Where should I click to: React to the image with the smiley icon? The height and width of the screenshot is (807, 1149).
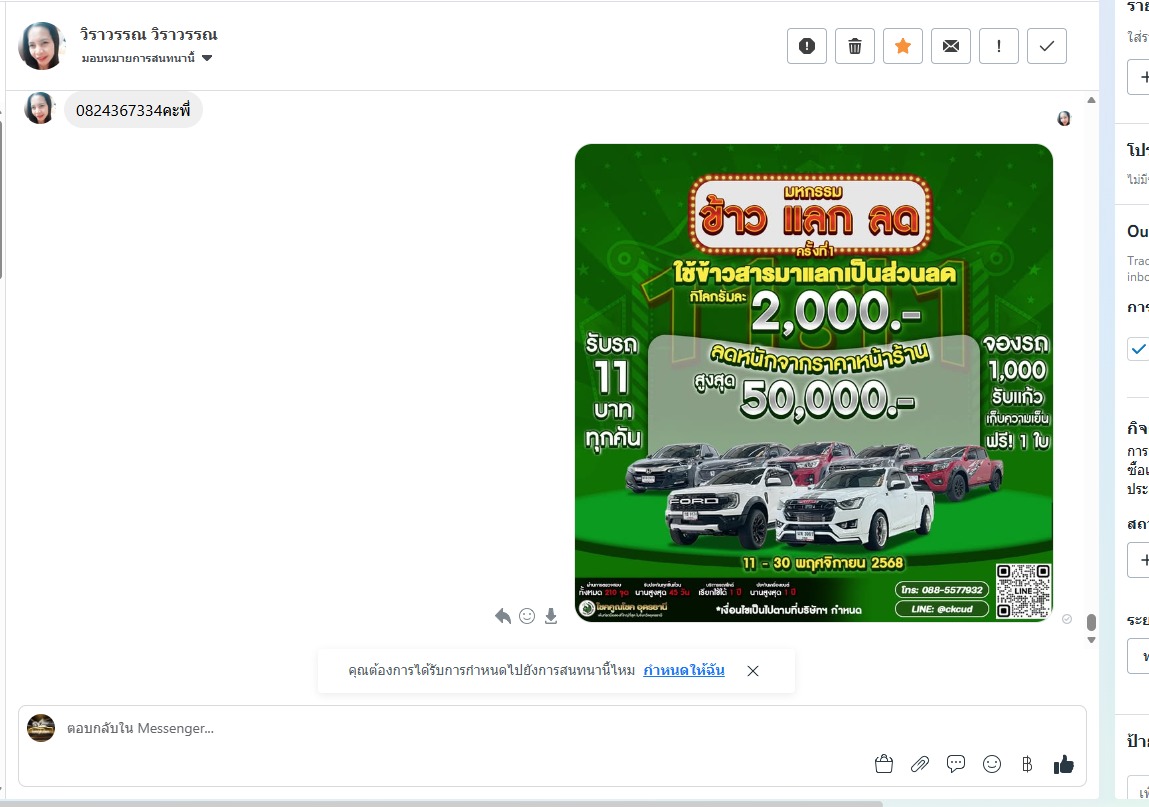pos(527,616)
